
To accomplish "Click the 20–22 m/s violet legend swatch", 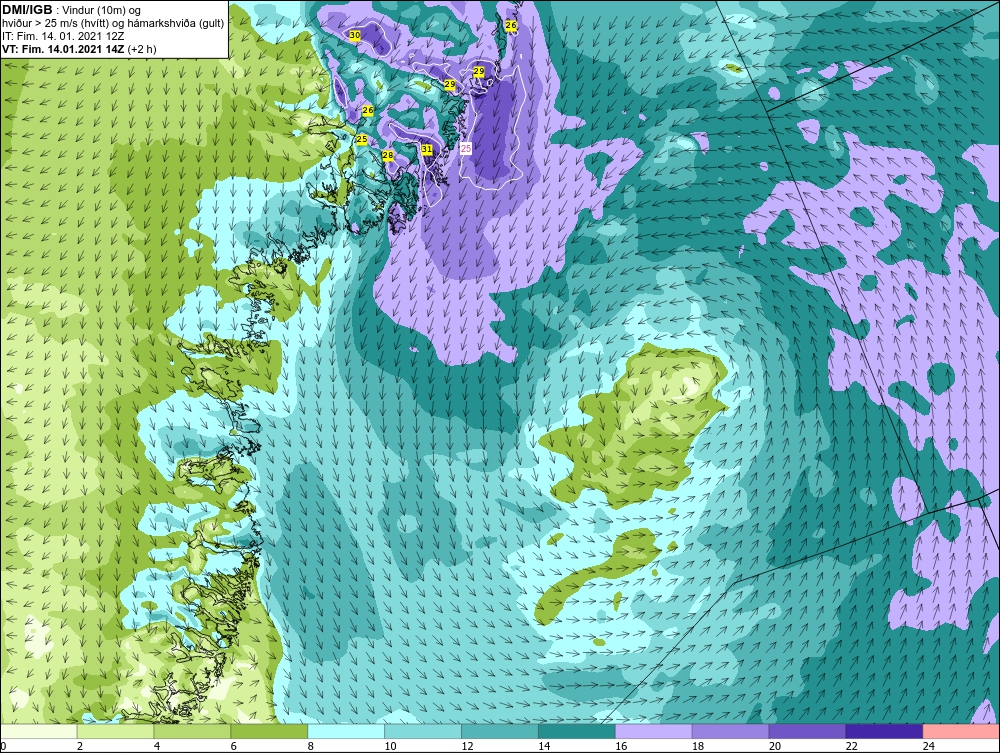I will [807, 731].
